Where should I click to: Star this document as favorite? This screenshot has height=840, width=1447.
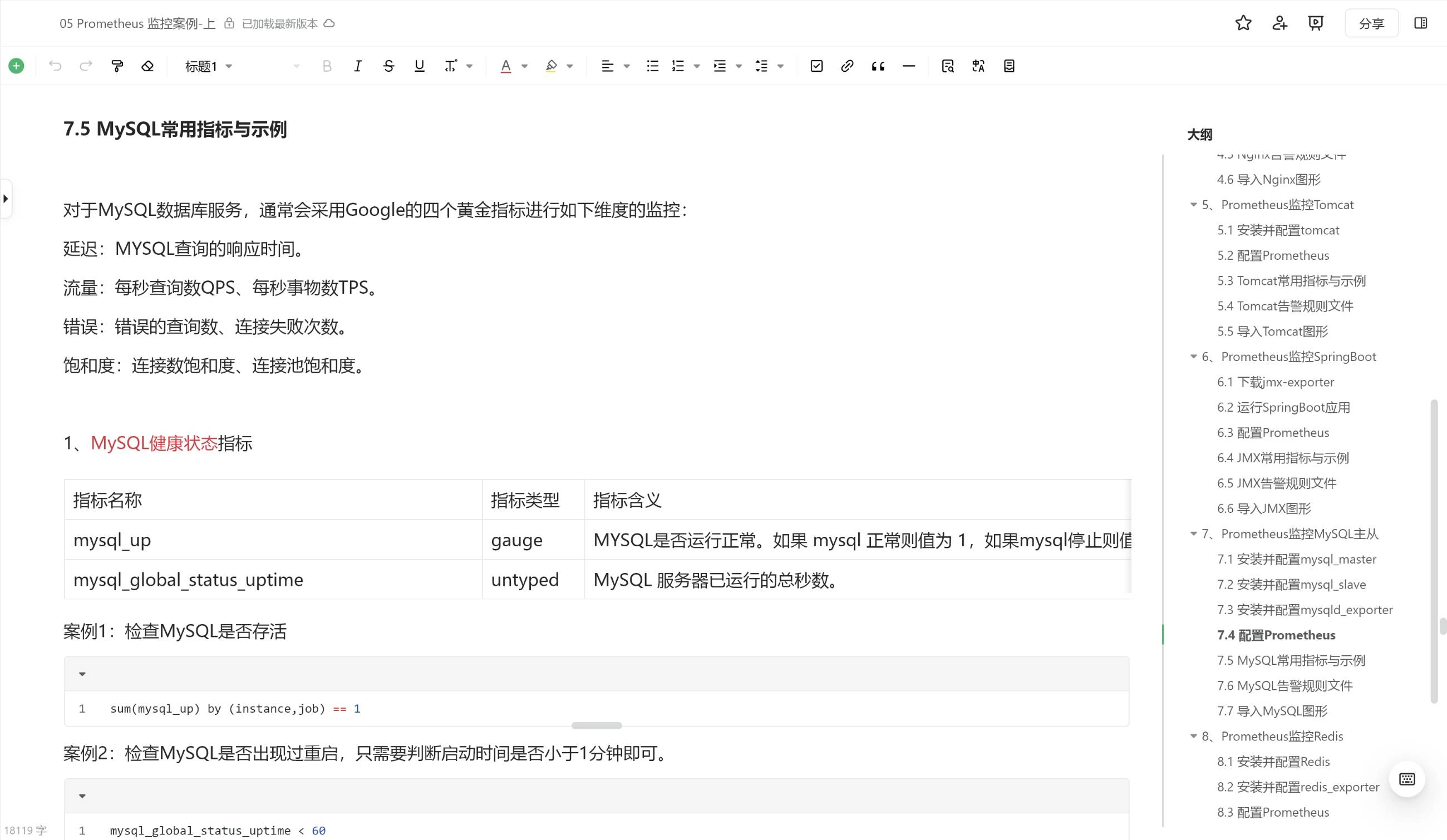click(1243, 22)
